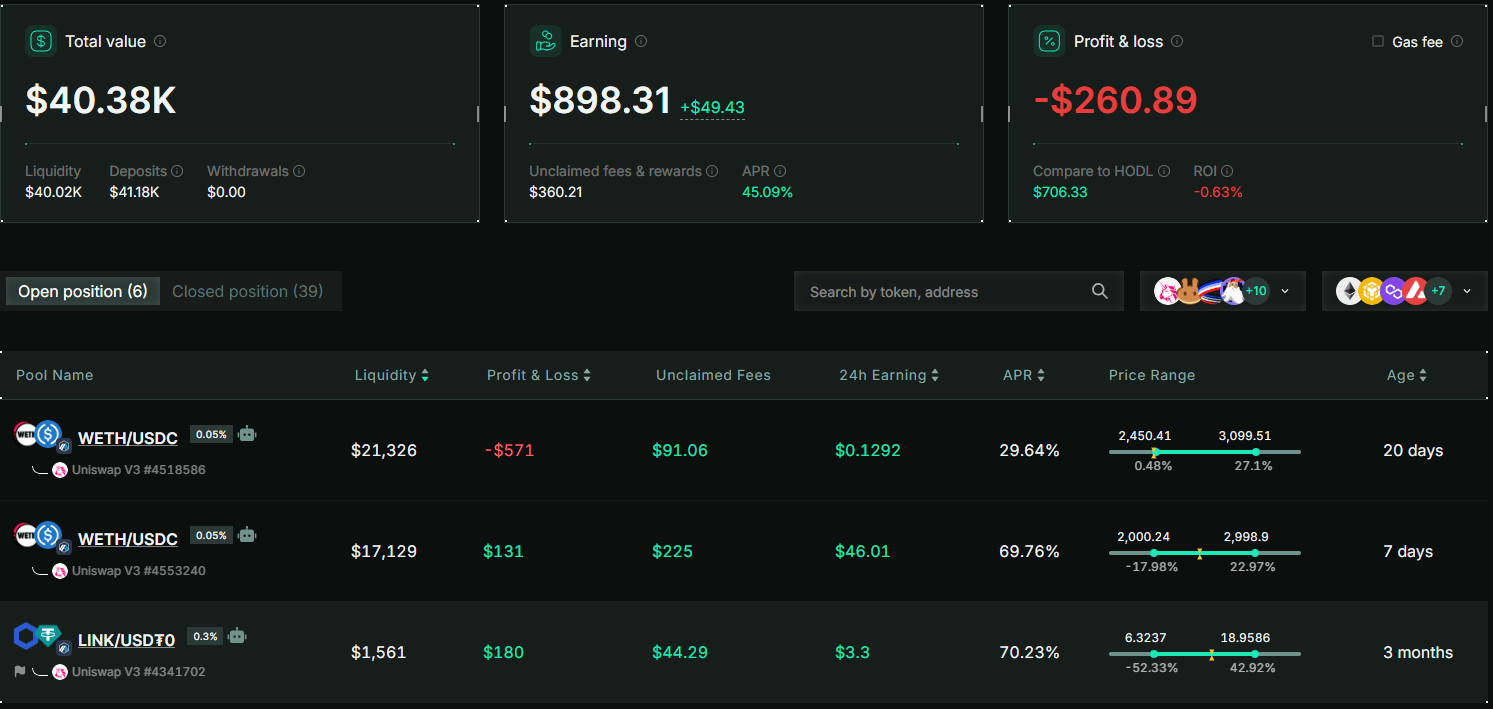The width and height of the screenshot is (1493, 709).
Task: Select the Open position (6) tab
Action: (83, 291)
